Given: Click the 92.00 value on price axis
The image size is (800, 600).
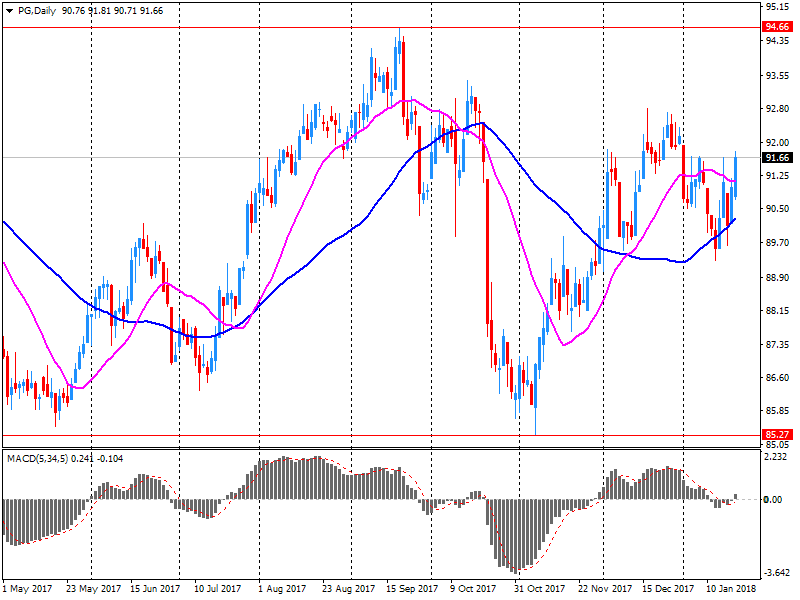Looking at the screenshot, I should [776, 142].
